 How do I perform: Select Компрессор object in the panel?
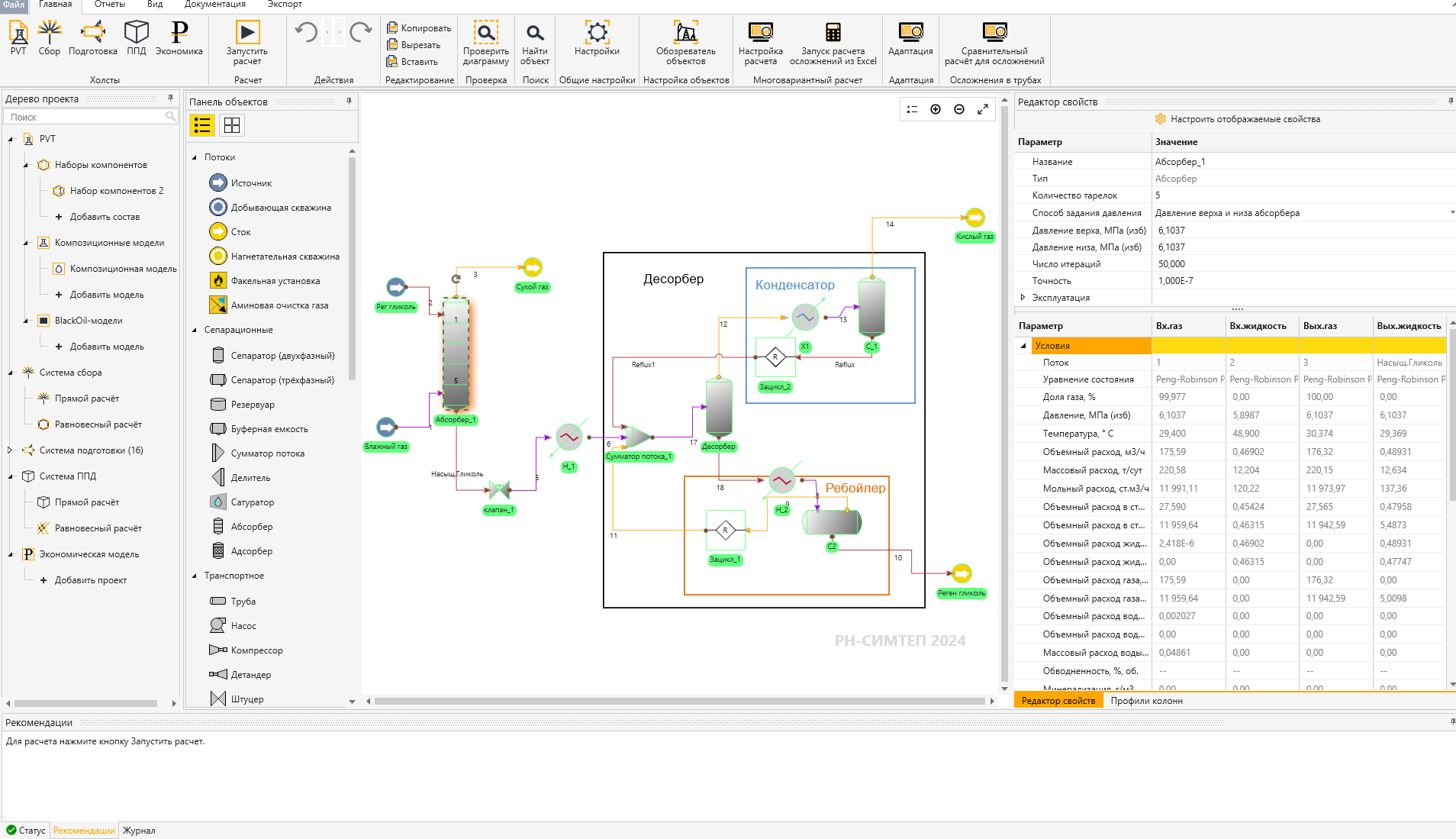coord(246,650)
